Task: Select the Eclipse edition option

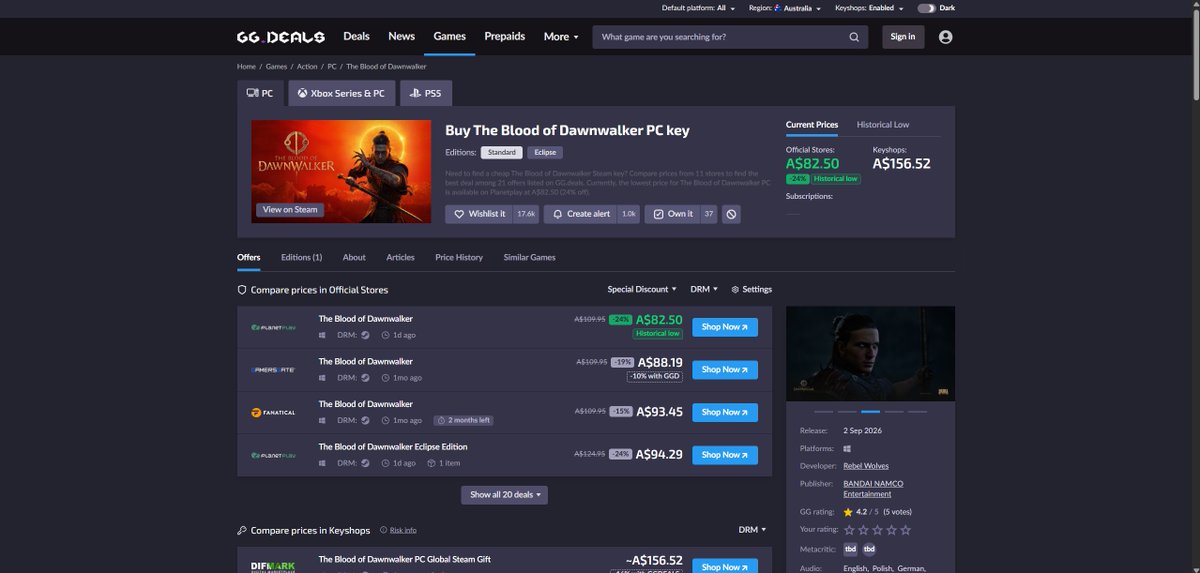Action: [x=545, y=152]
